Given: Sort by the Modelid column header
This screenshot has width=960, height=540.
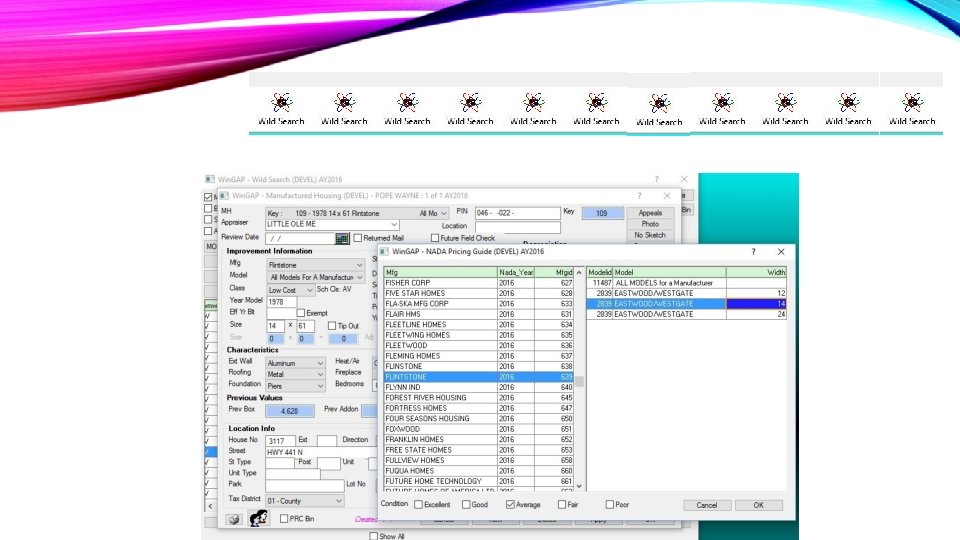Looking at the screenshot, I should [599, 272].
